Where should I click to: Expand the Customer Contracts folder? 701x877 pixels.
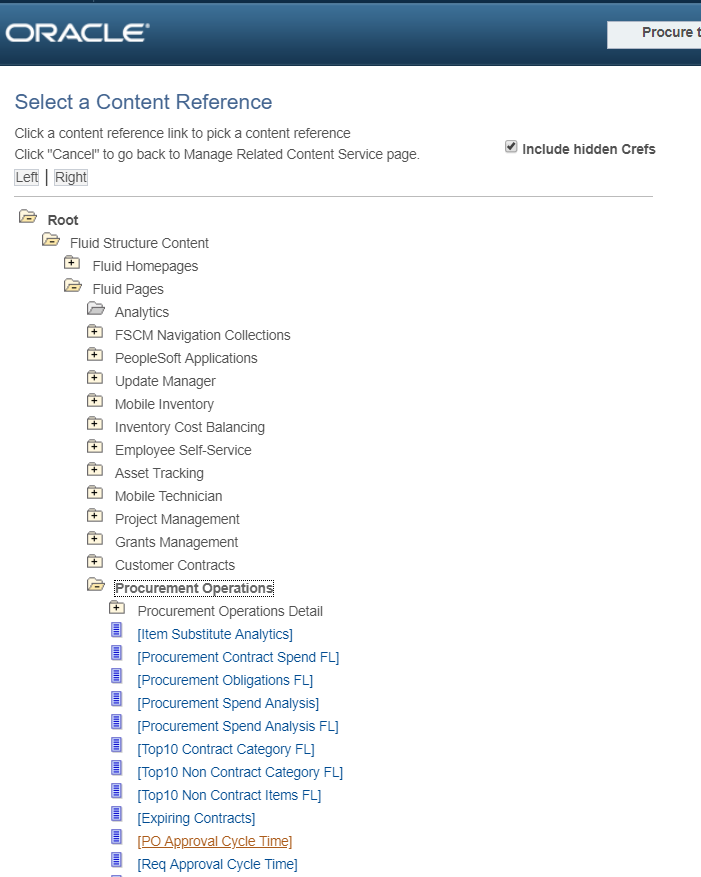pos(95,561)
